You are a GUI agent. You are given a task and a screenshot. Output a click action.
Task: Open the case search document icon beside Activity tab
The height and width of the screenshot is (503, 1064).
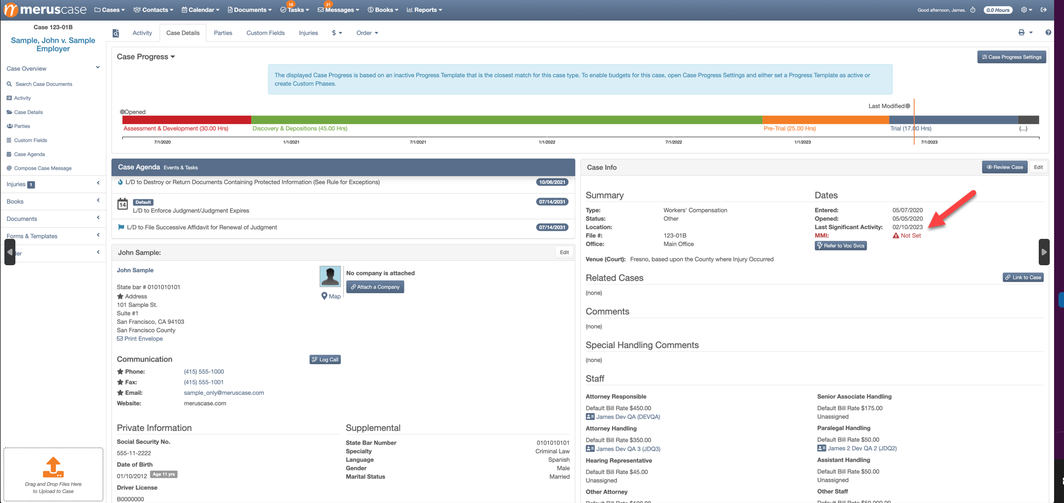click(x=116, y=33)
